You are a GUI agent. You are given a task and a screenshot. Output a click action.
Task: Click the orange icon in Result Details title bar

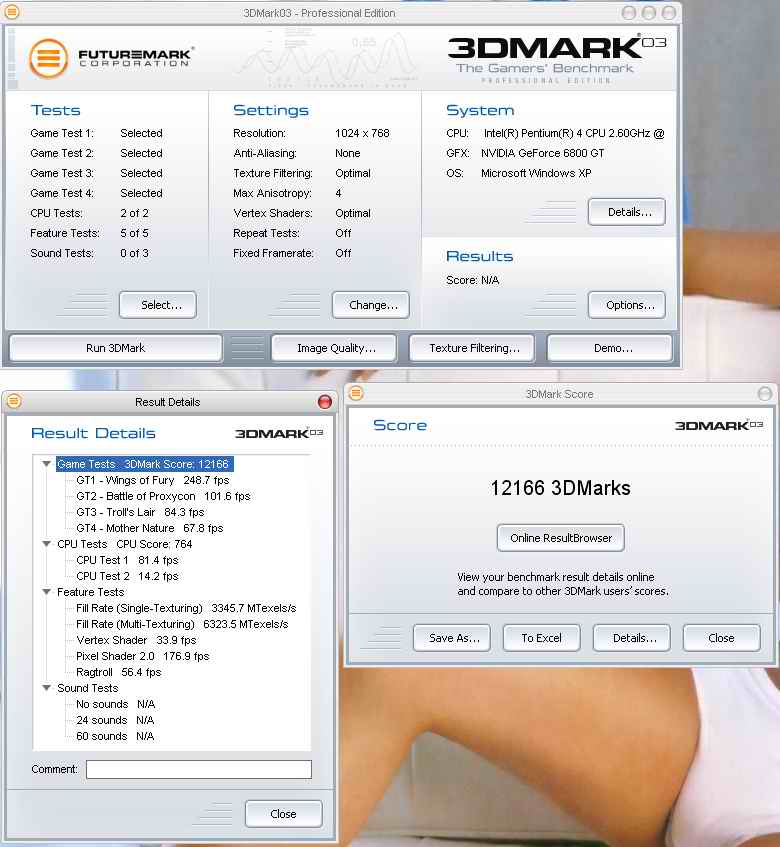pos(14,401)
